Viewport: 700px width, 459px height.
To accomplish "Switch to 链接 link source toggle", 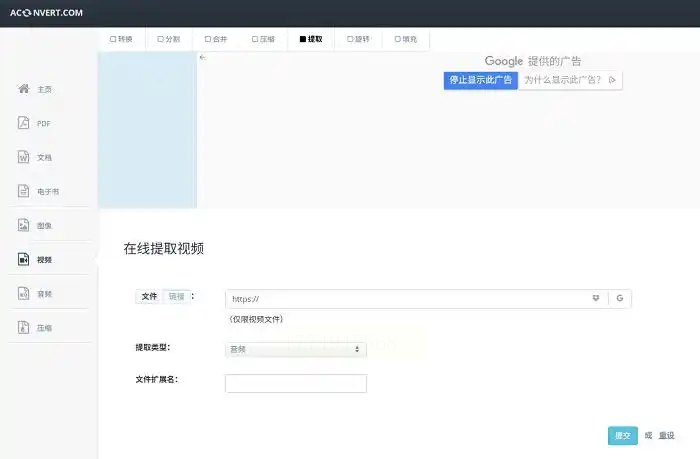I will [x=176, y=297].
